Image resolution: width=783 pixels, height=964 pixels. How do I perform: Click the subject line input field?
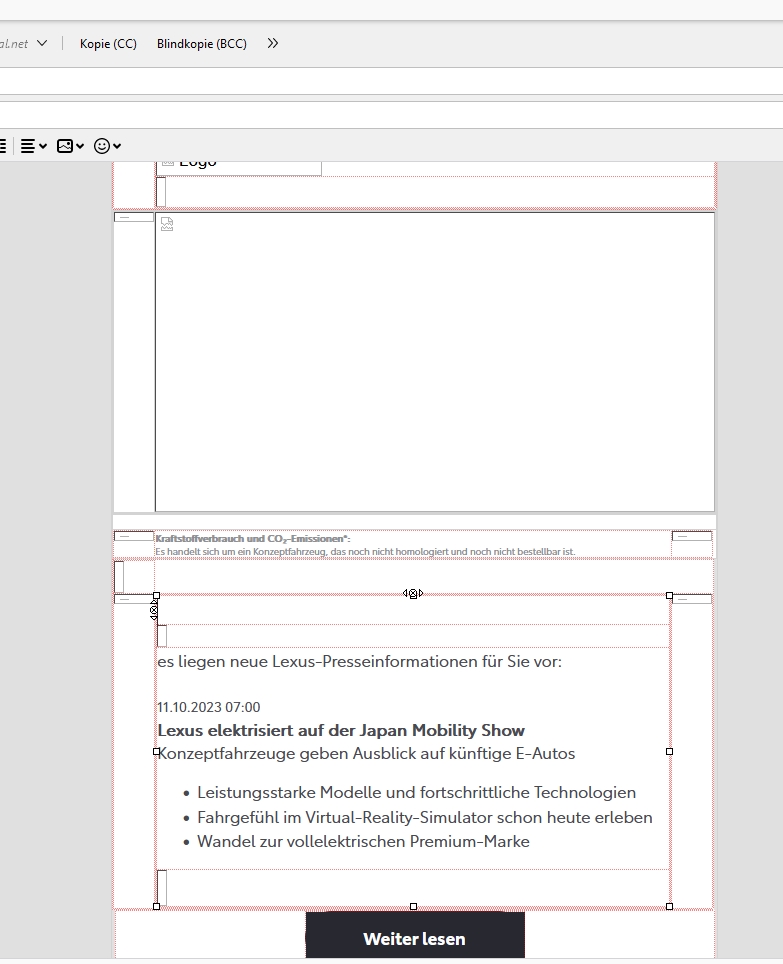tap(392, 115)
